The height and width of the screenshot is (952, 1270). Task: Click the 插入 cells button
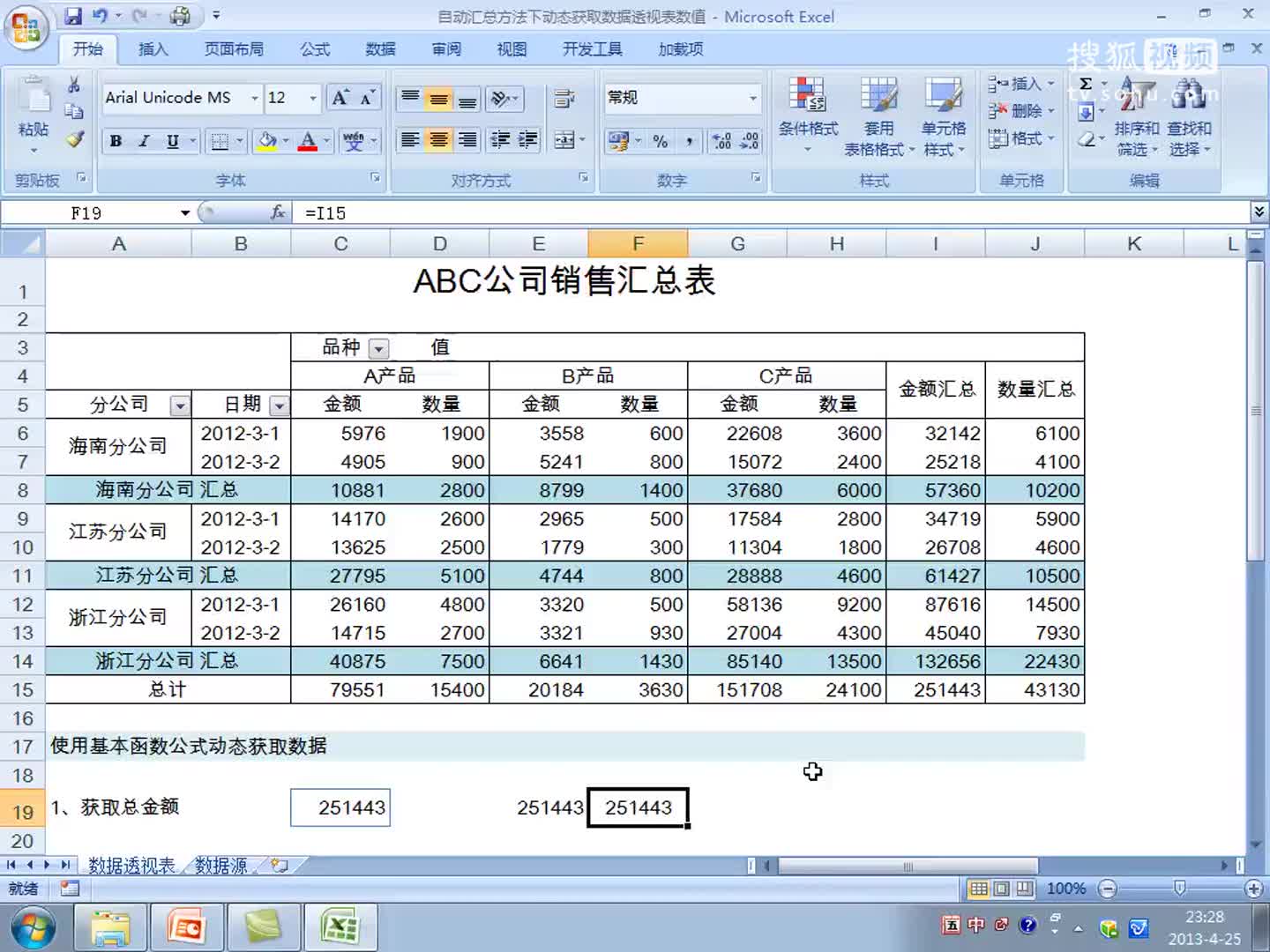1020,85
